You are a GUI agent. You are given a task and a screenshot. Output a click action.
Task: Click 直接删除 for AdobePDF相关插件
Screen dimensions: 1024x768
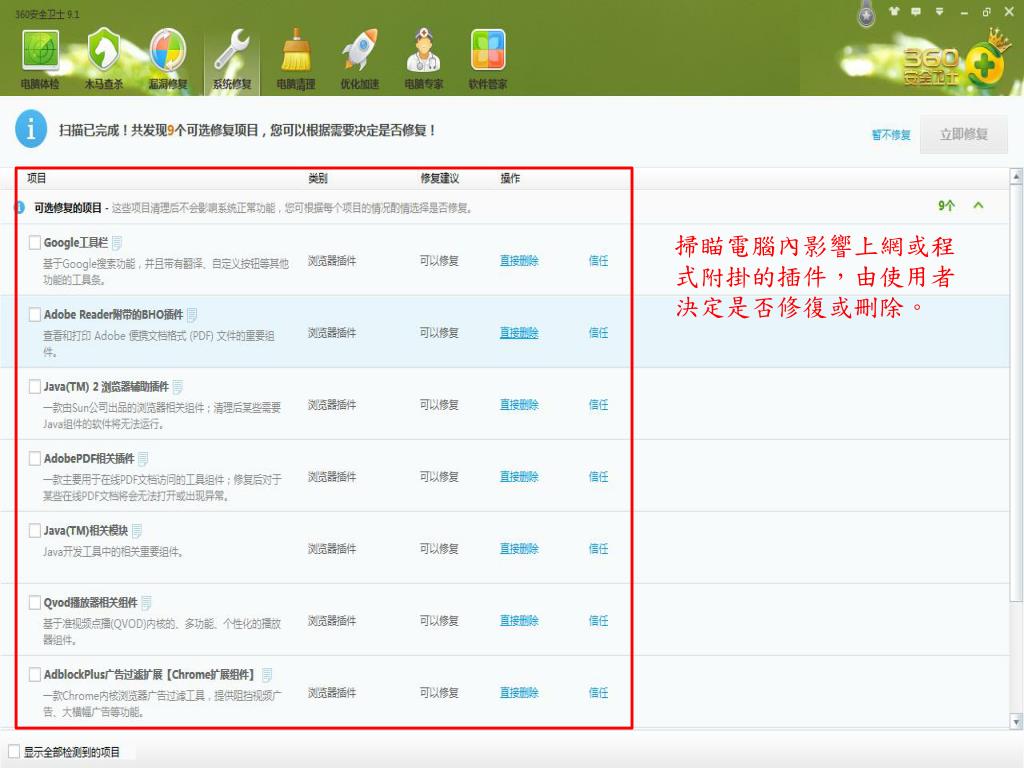[x=519, y=477]
